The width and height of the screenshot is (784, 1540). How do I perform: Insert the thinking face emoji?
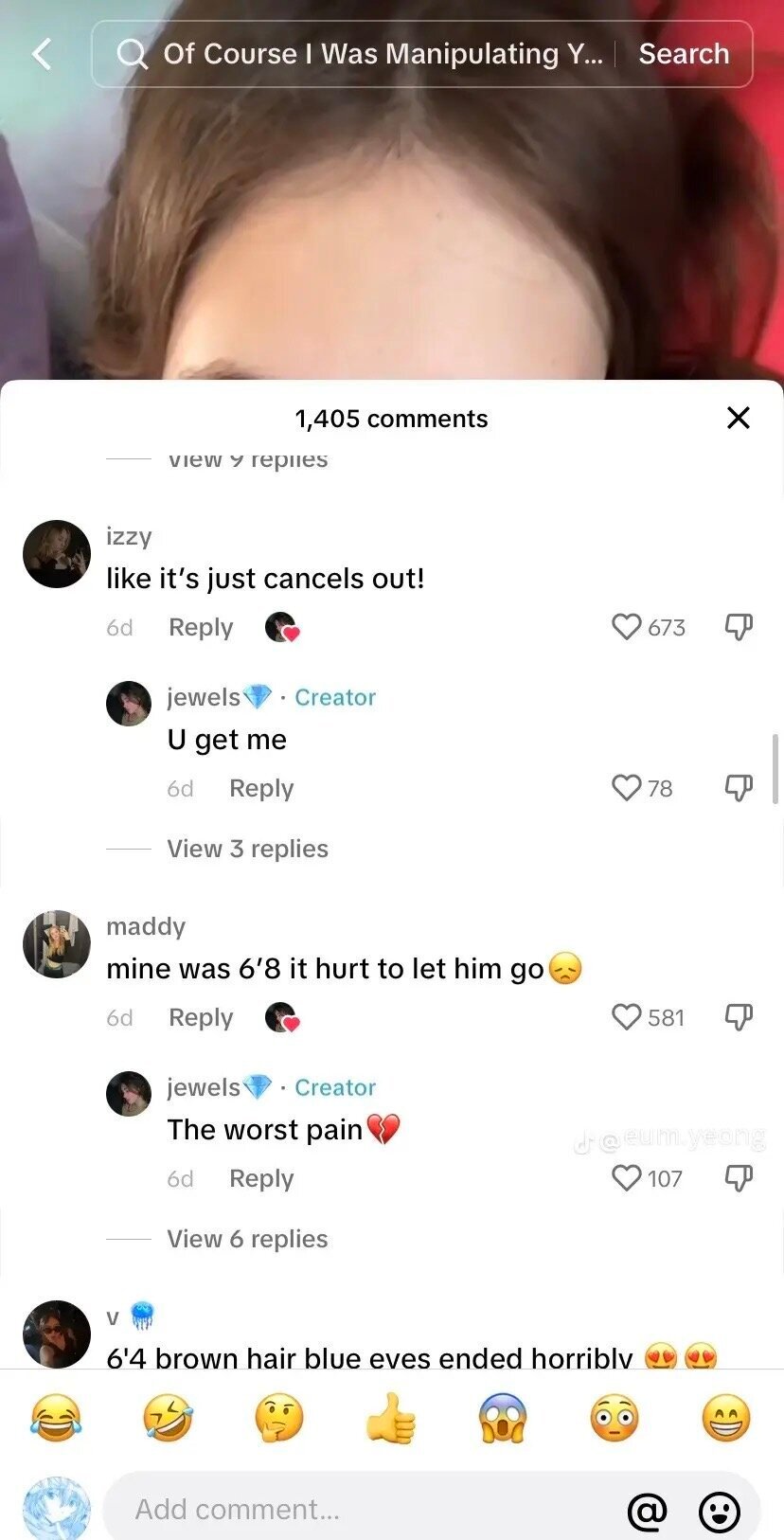[279, 1419]
